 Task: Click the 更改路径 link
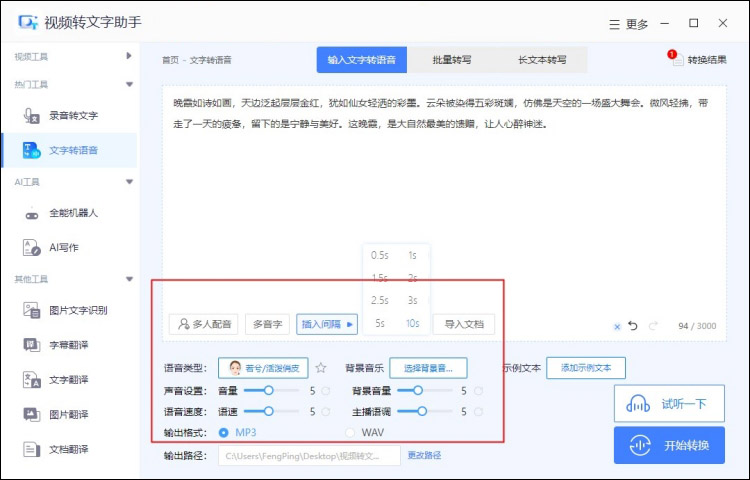(x=424, y=455)
